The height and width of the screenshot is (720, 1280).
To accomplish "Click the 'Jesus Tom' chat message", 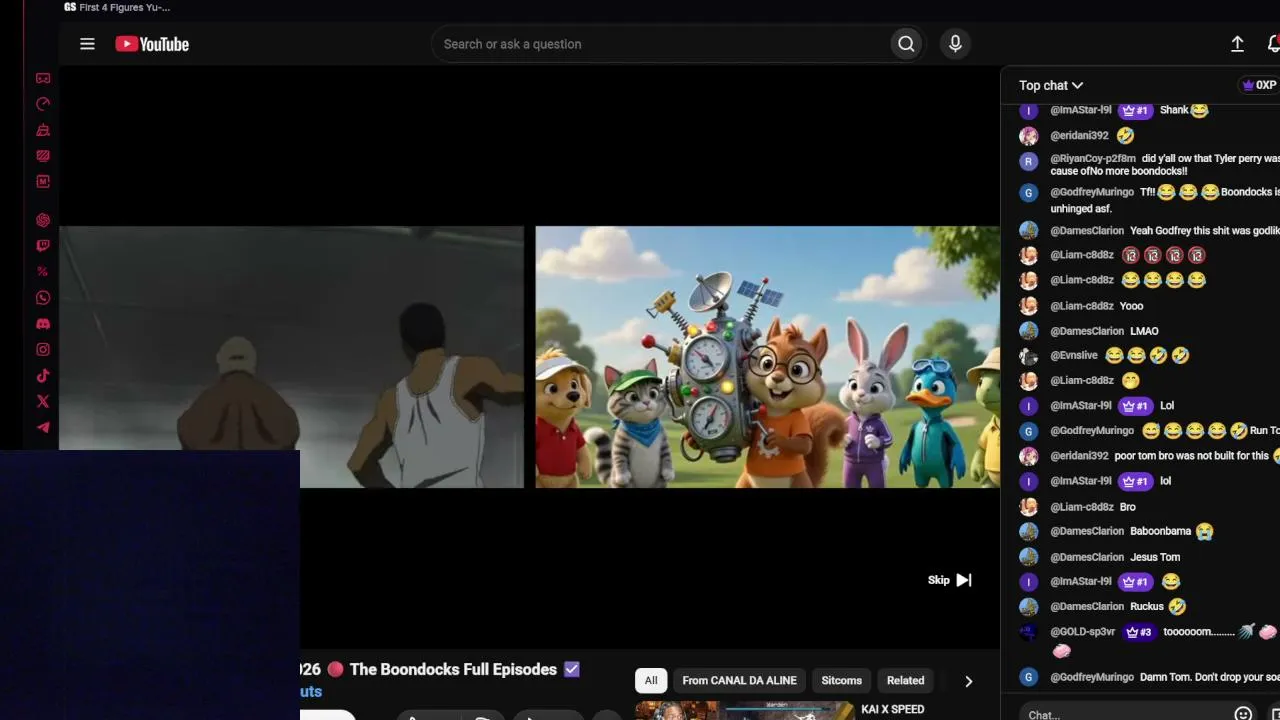I will tap(1155, 557).
